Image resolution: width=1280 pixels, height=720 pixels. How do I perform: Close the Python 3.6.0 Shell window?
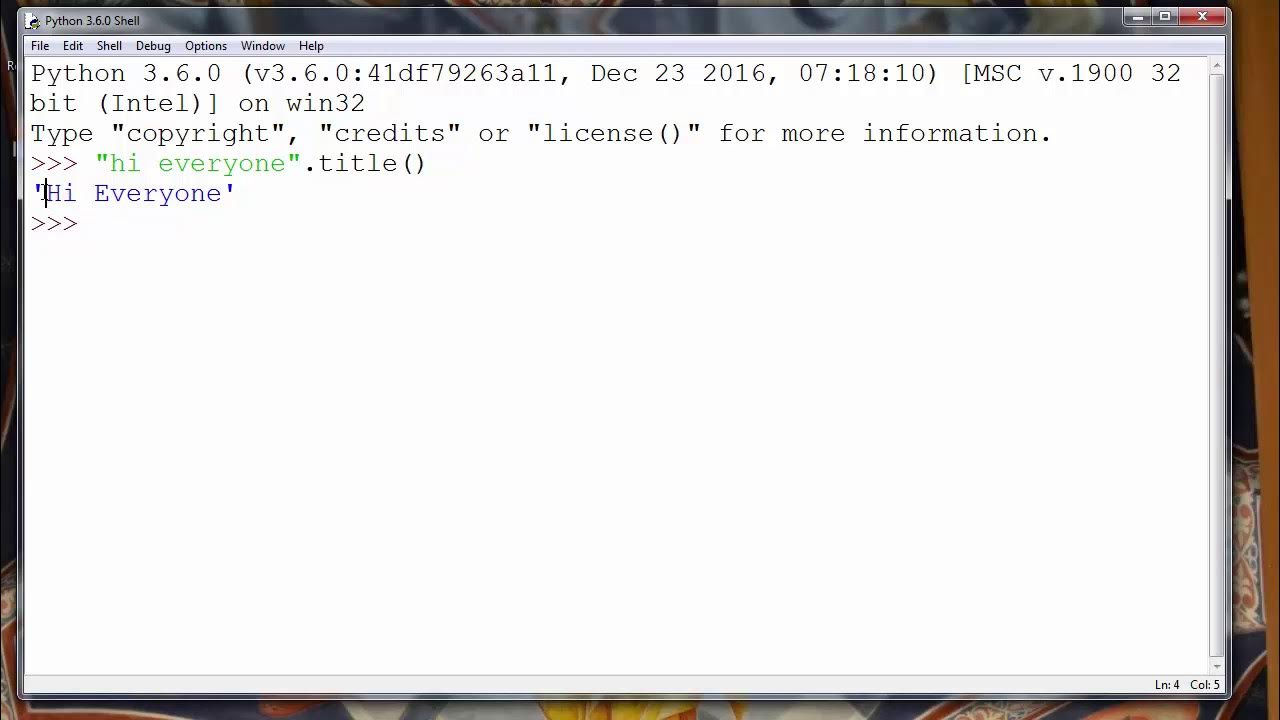[1202, 17]
